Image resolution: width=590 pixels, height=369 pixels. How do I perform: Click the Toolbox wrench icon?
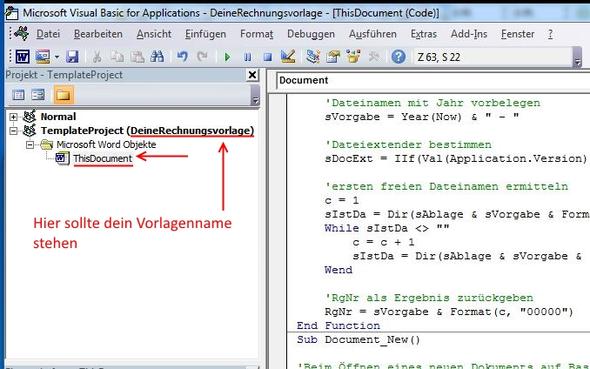coord(374,57)
